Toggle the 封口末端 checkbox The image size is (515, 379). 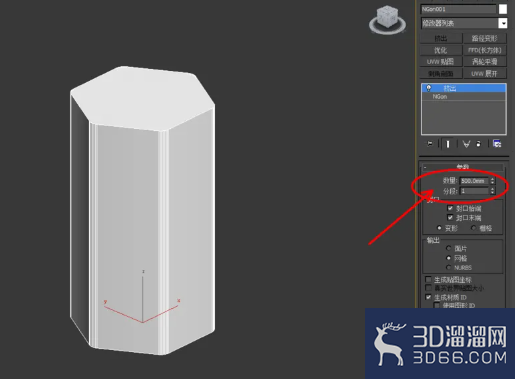[450, 218]
